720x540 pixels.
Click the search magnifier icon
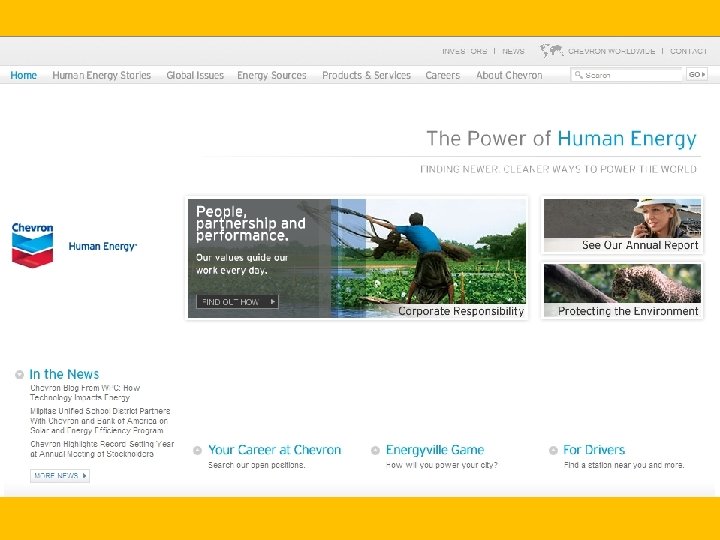click(579, 74)
